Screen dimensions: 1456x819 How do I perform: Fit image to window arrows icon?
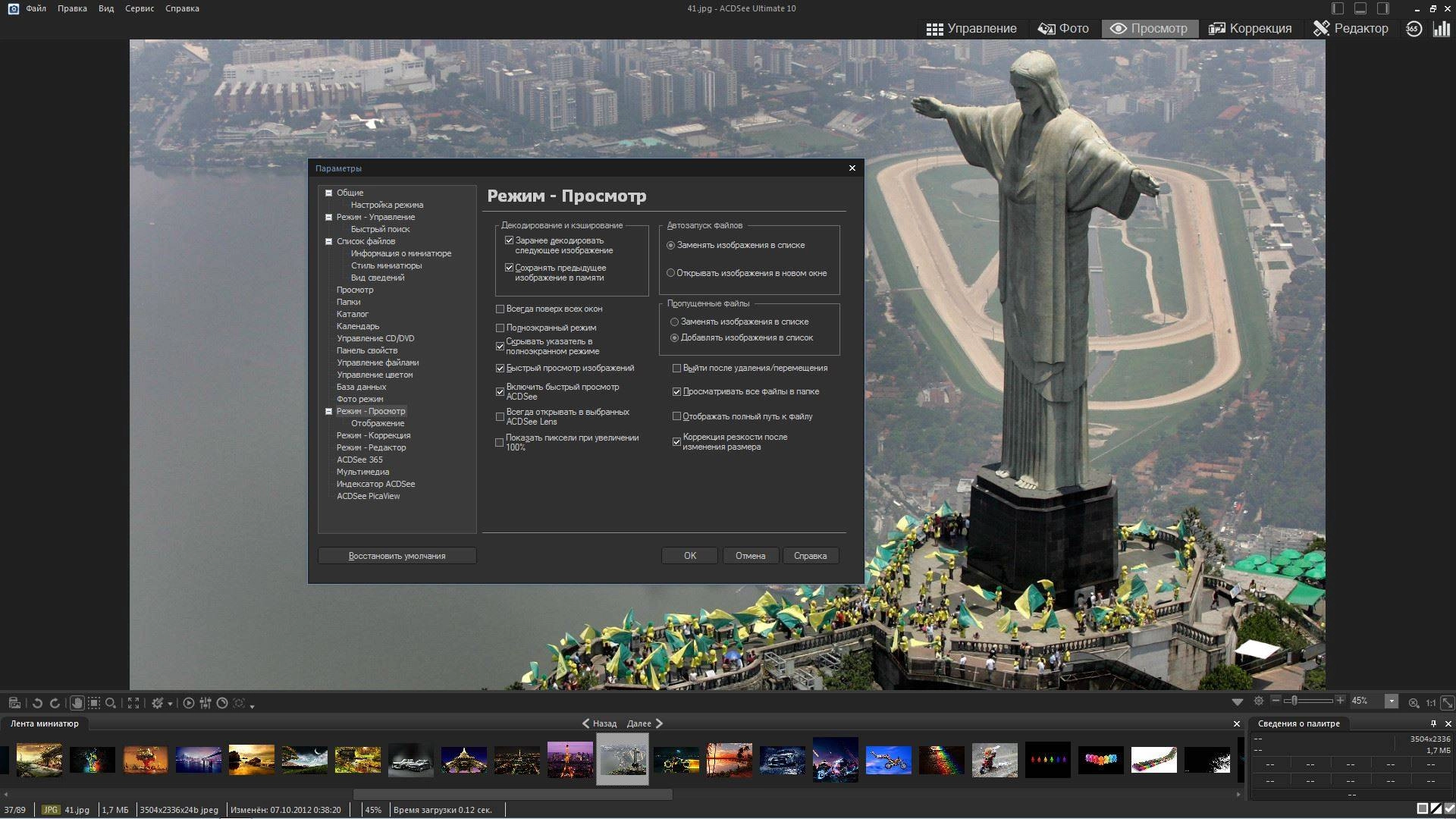tap(1448, 702)
